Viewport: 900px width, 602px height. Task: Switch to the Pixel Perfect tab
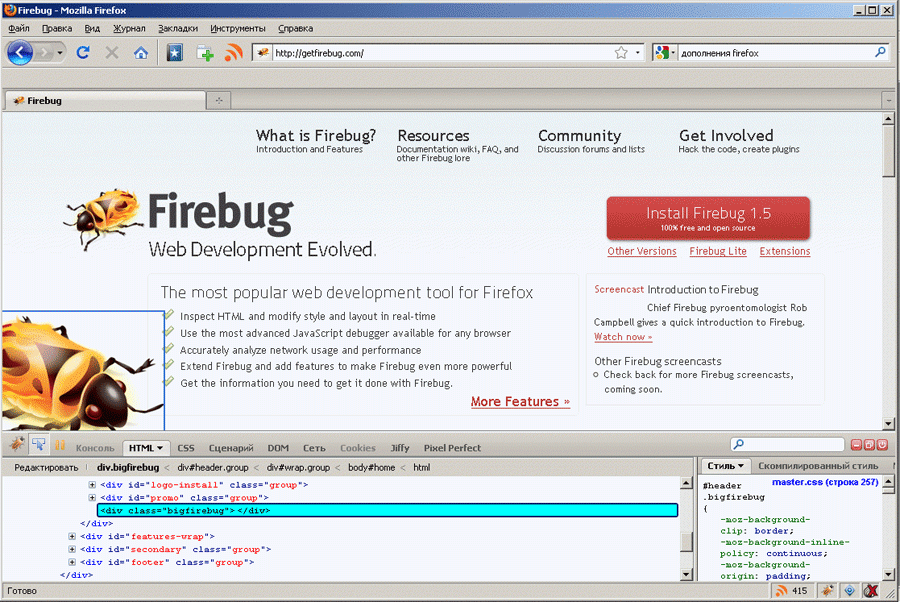(452, 448)
